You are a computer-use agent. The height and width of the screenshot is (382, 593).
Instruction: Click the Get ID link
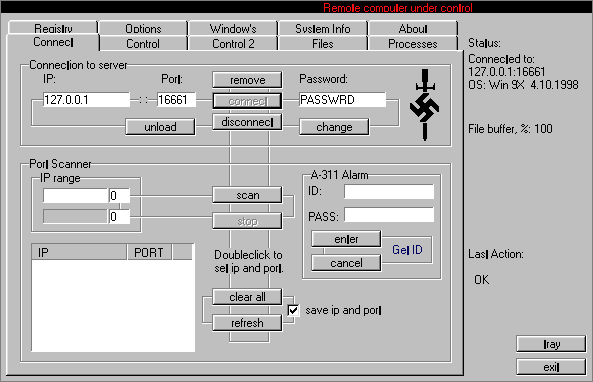[407, 250]
